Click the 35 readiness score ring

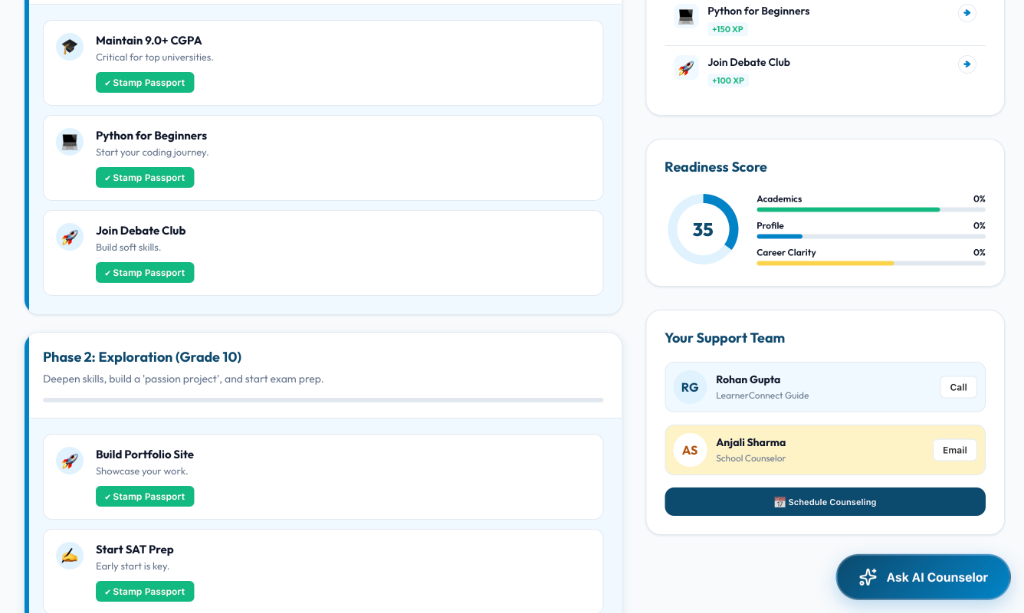(x=703, y=230)
